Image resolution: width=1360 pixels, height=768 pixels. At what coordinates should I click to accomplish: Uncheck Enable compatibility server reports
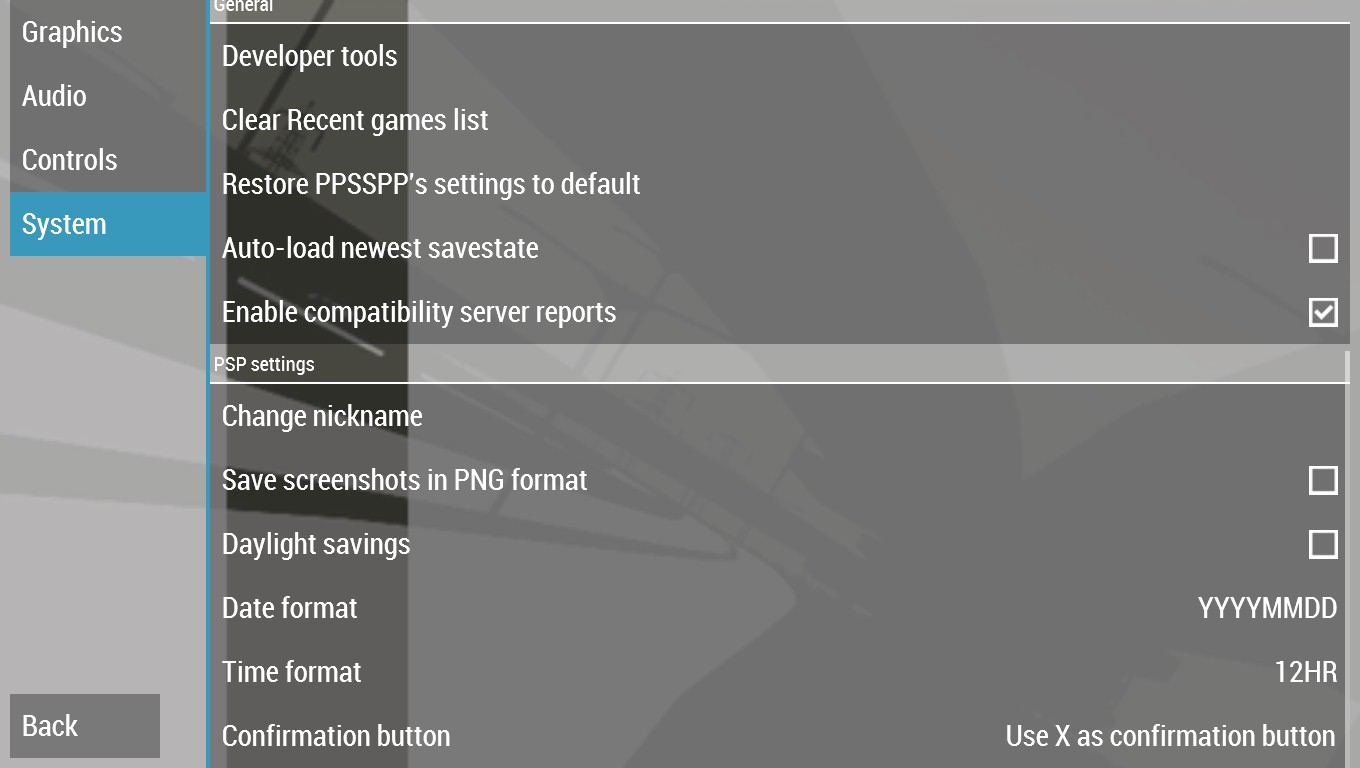point(1322,312)
